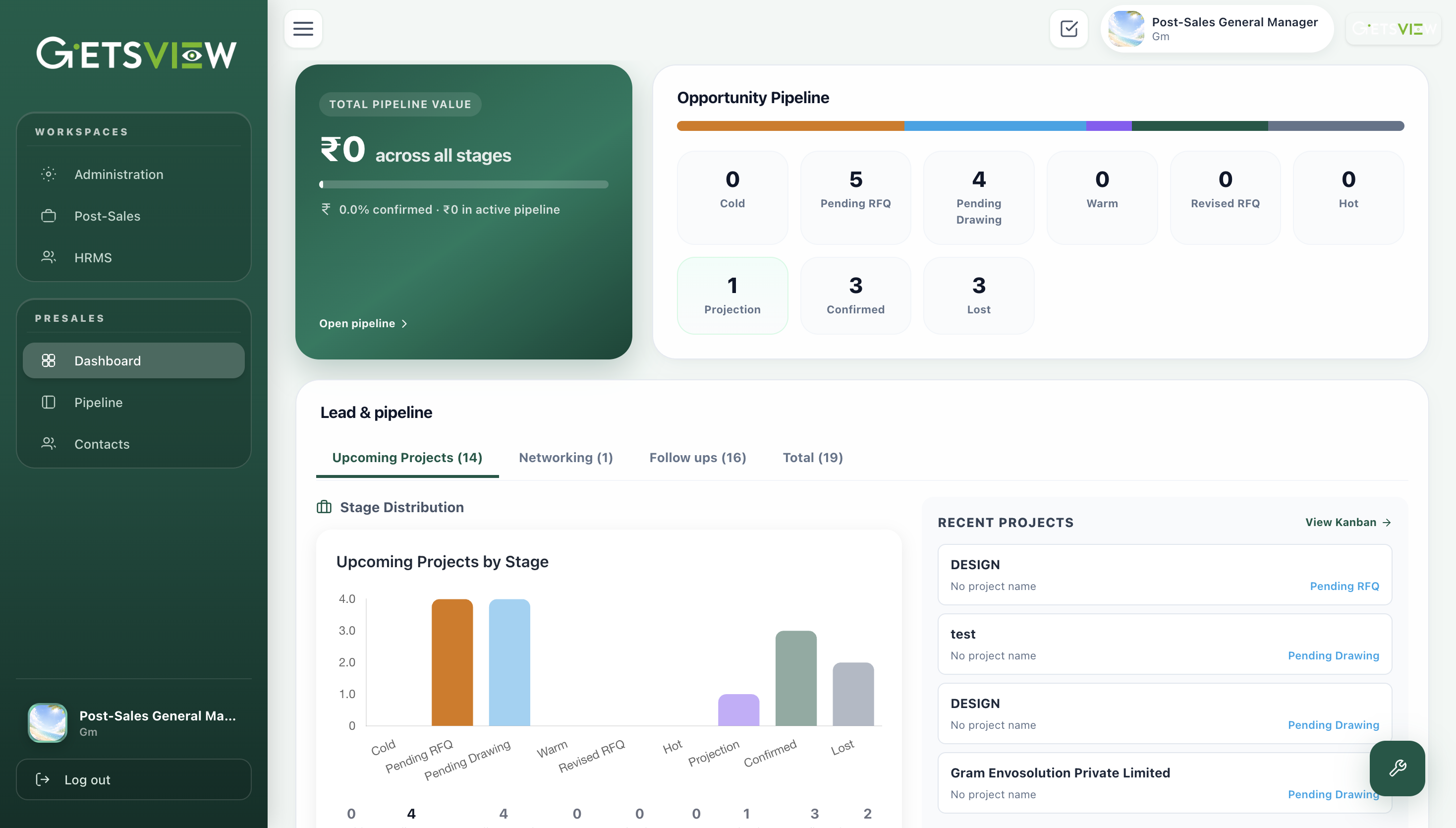This screenshot has height=828, width=1456.
Task: Open the tasks checkbox icon in header
Action: pyautogui.click(x=1068, y=28)
